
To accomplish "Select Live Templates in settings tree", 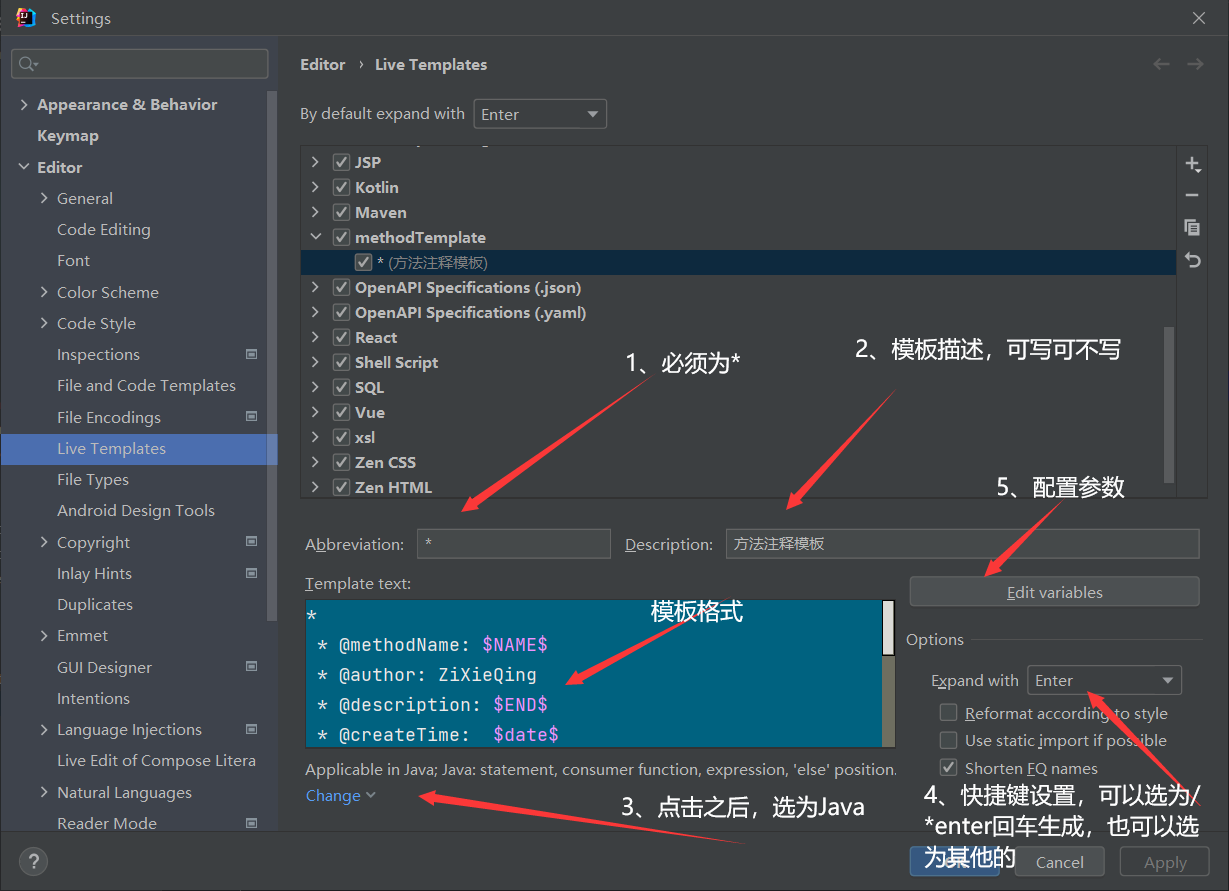I will (x=139, y=448).
